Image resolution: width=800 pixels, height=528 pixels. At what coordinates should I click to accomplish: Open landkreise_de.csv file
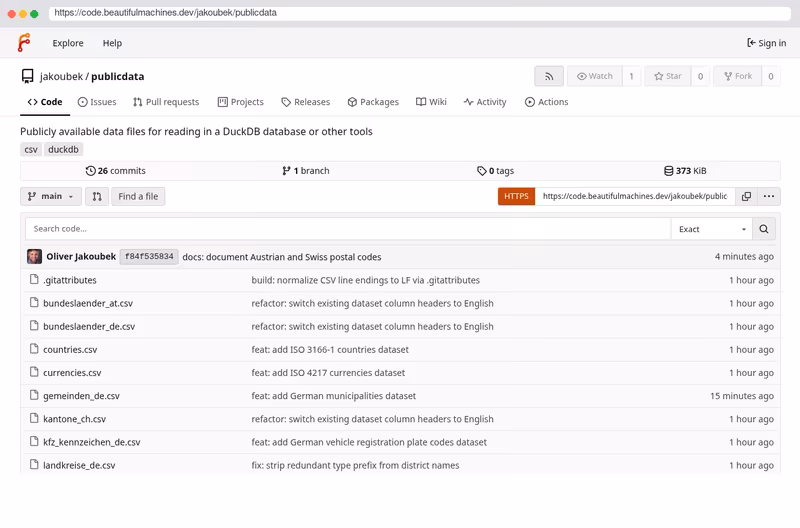pyautogui.click(x=79, y=465)
